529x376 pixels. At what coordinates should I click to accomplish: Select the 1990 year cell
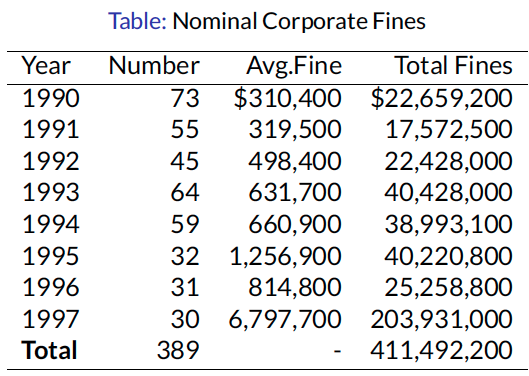(51, 98)
